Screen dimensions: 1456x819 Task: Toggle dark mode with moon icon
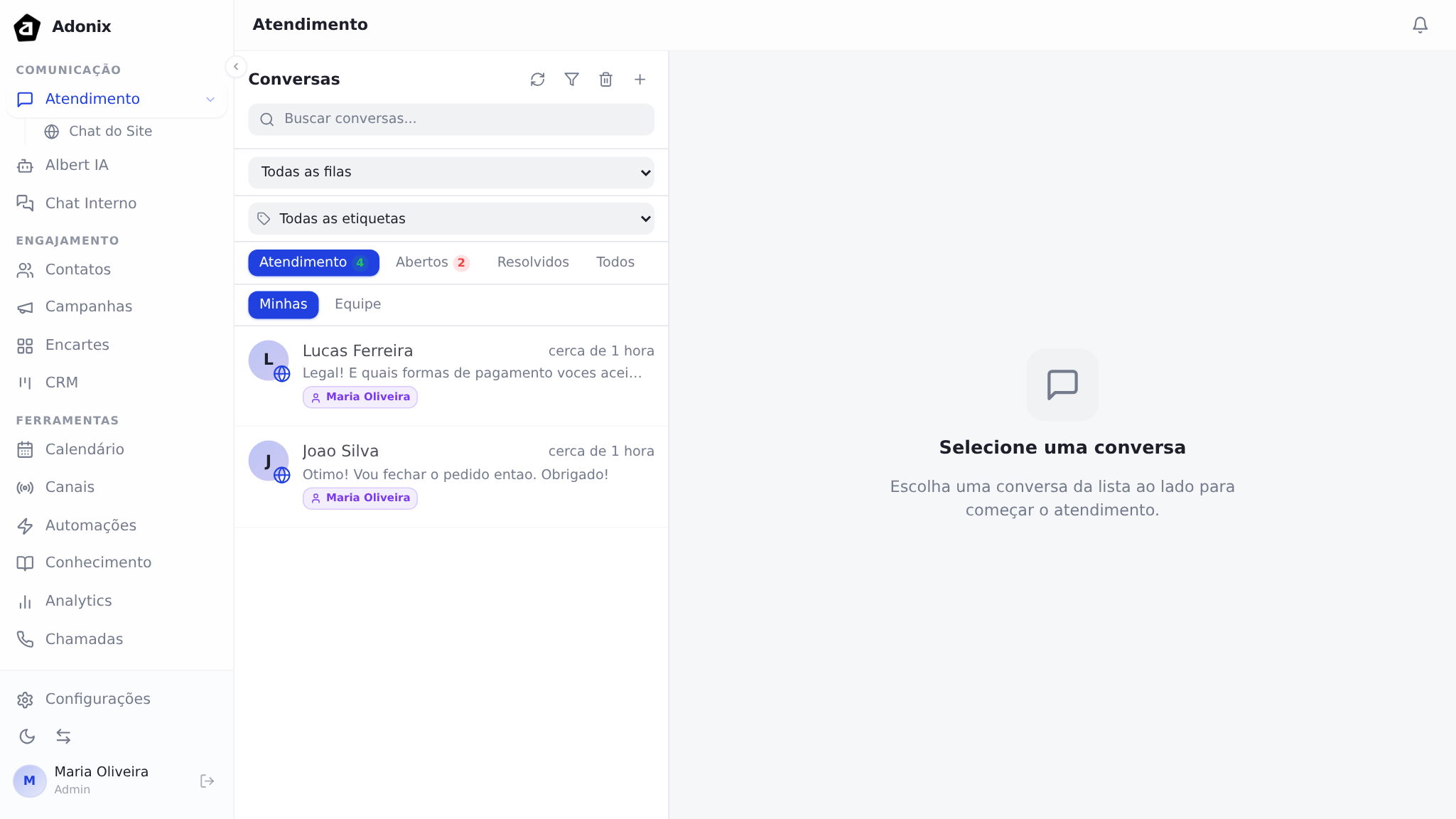[x=27, y=737]
